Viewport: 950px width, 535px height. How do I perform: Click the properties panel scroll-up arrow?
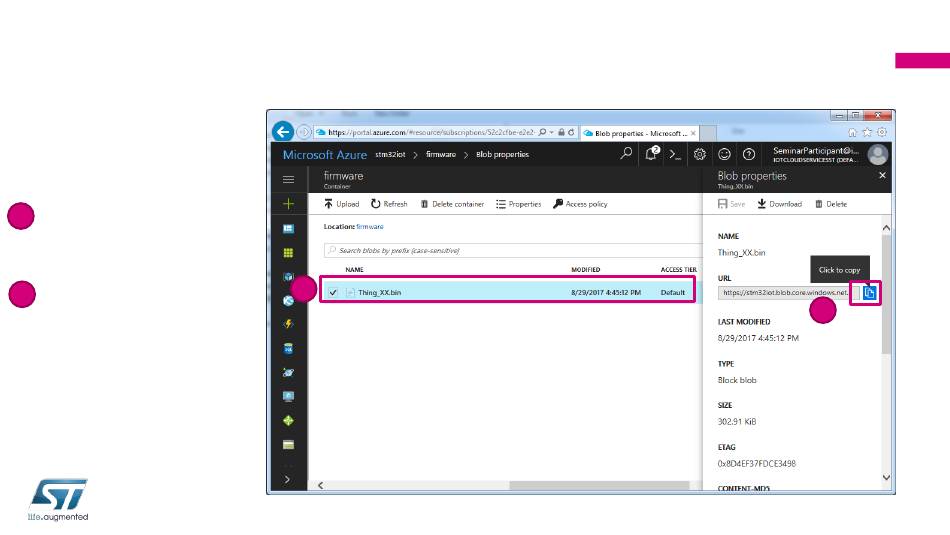(x=886, y=228)
